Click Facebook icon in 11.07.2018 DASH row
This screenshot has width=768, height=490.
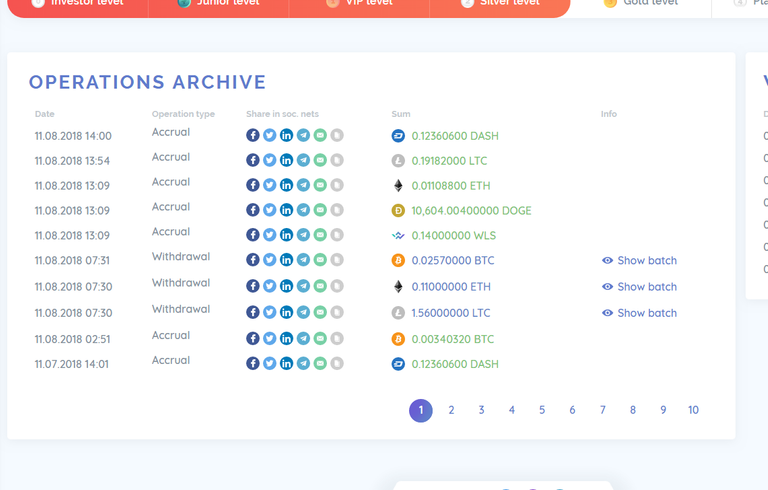(x=253, y=364)
